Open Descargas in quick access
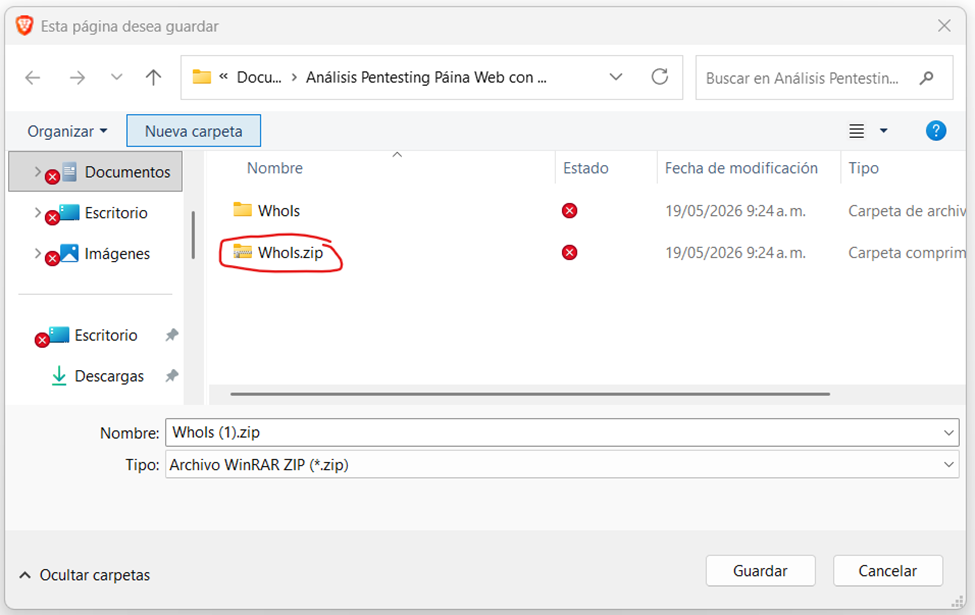 109,376
